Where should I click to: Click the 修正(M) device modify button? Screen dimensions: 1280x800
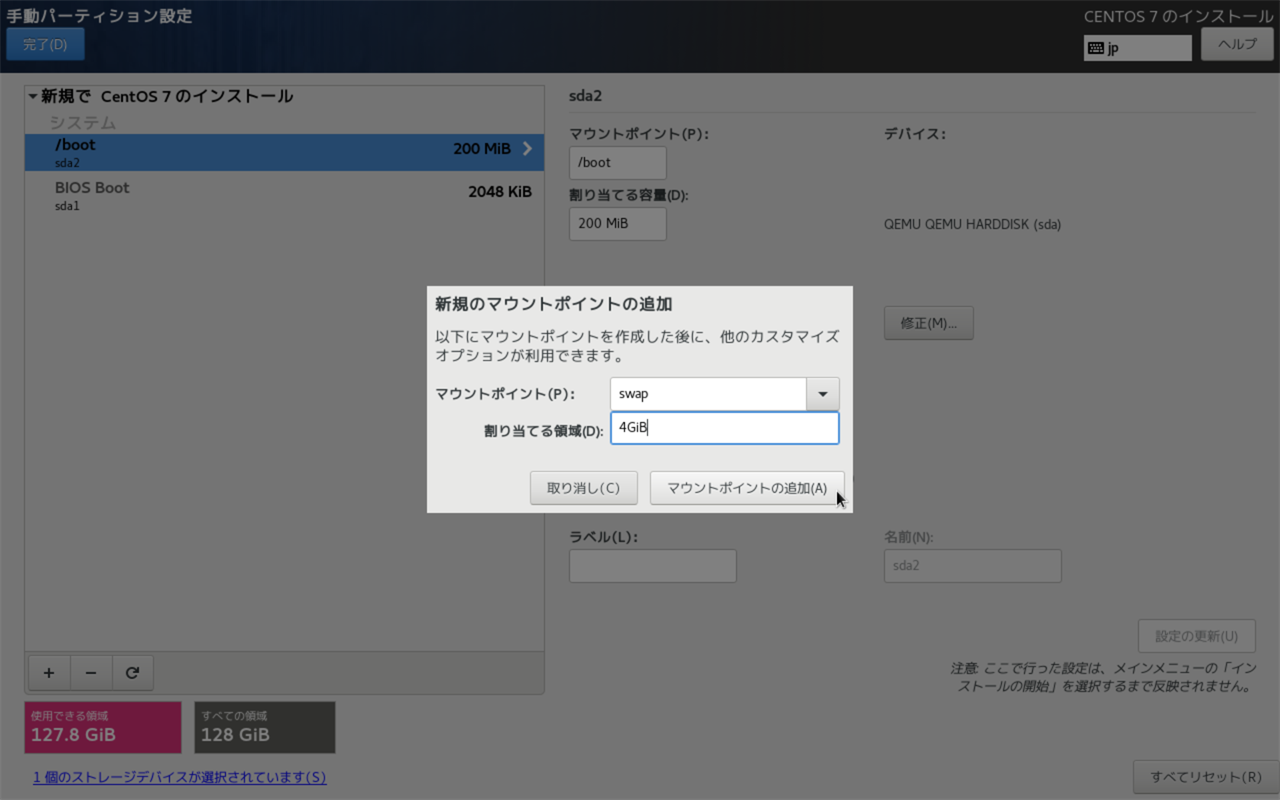pos(928,322)
